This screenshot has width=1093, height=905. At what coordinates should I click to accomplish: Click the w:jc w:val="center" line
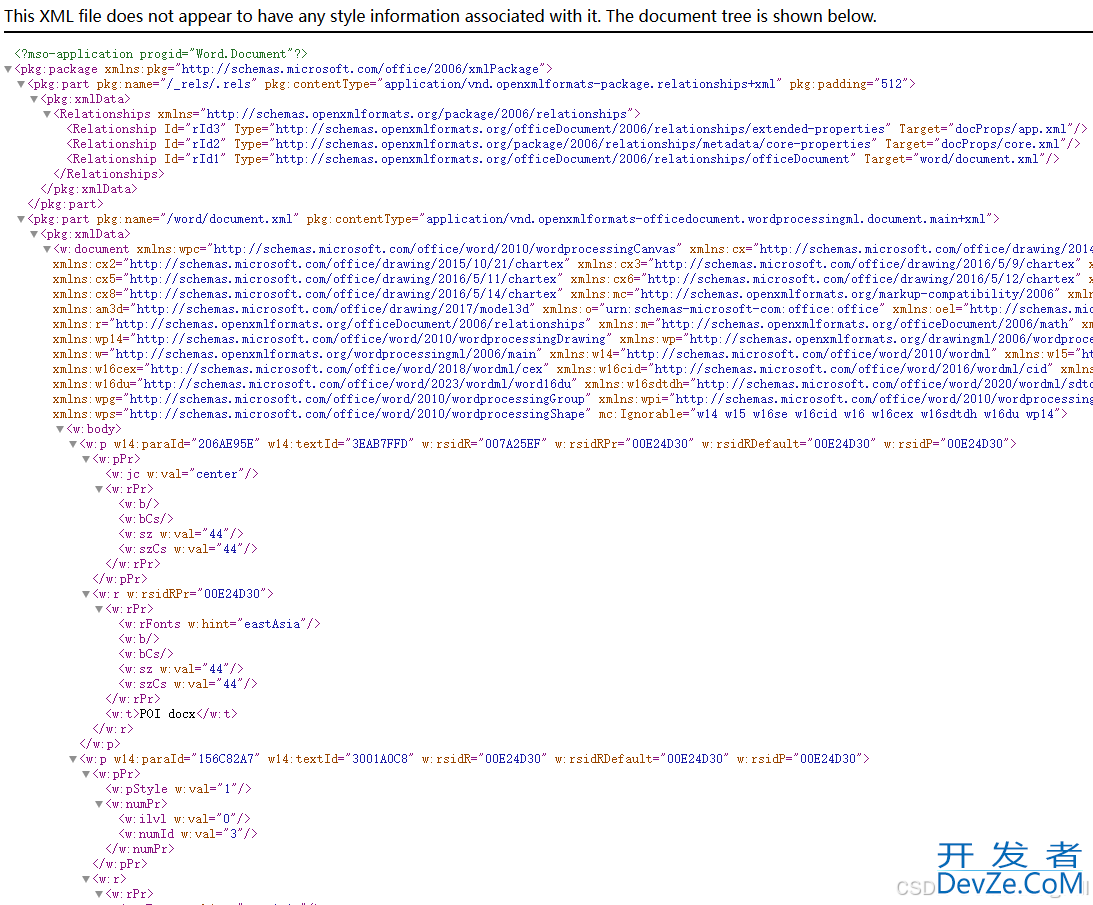tap(182, 474)
